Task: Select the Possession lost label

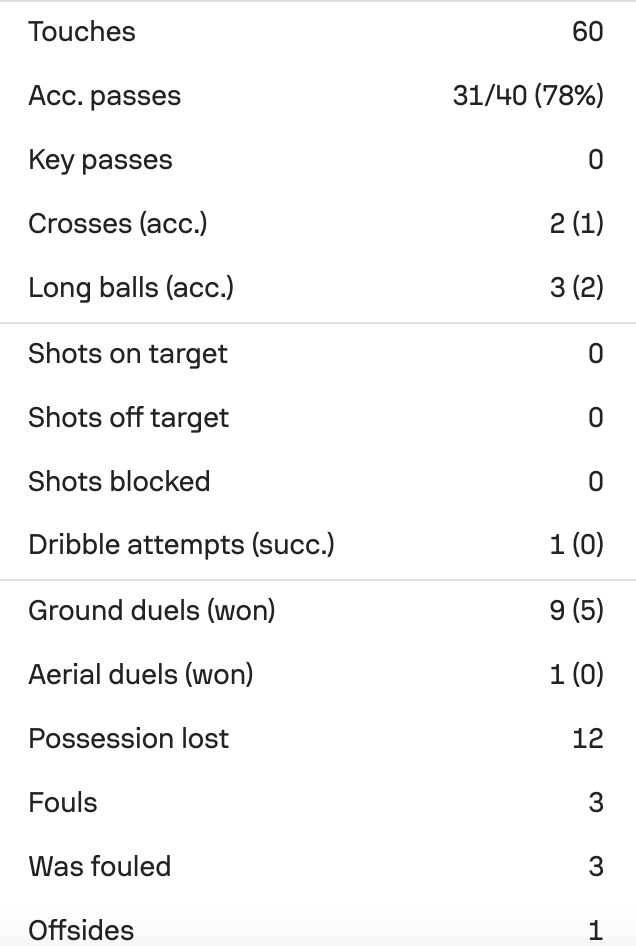Action: (x=129, y=738)
